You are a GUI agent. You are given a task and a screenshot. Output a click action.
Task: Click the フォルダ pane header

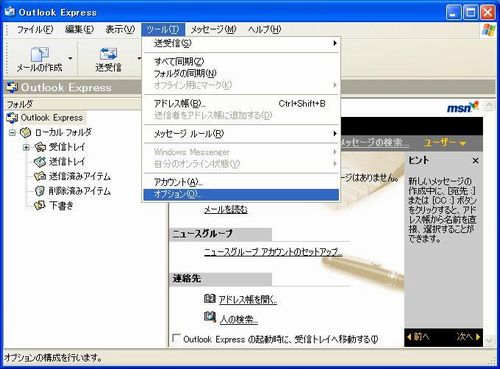(72, 104)
